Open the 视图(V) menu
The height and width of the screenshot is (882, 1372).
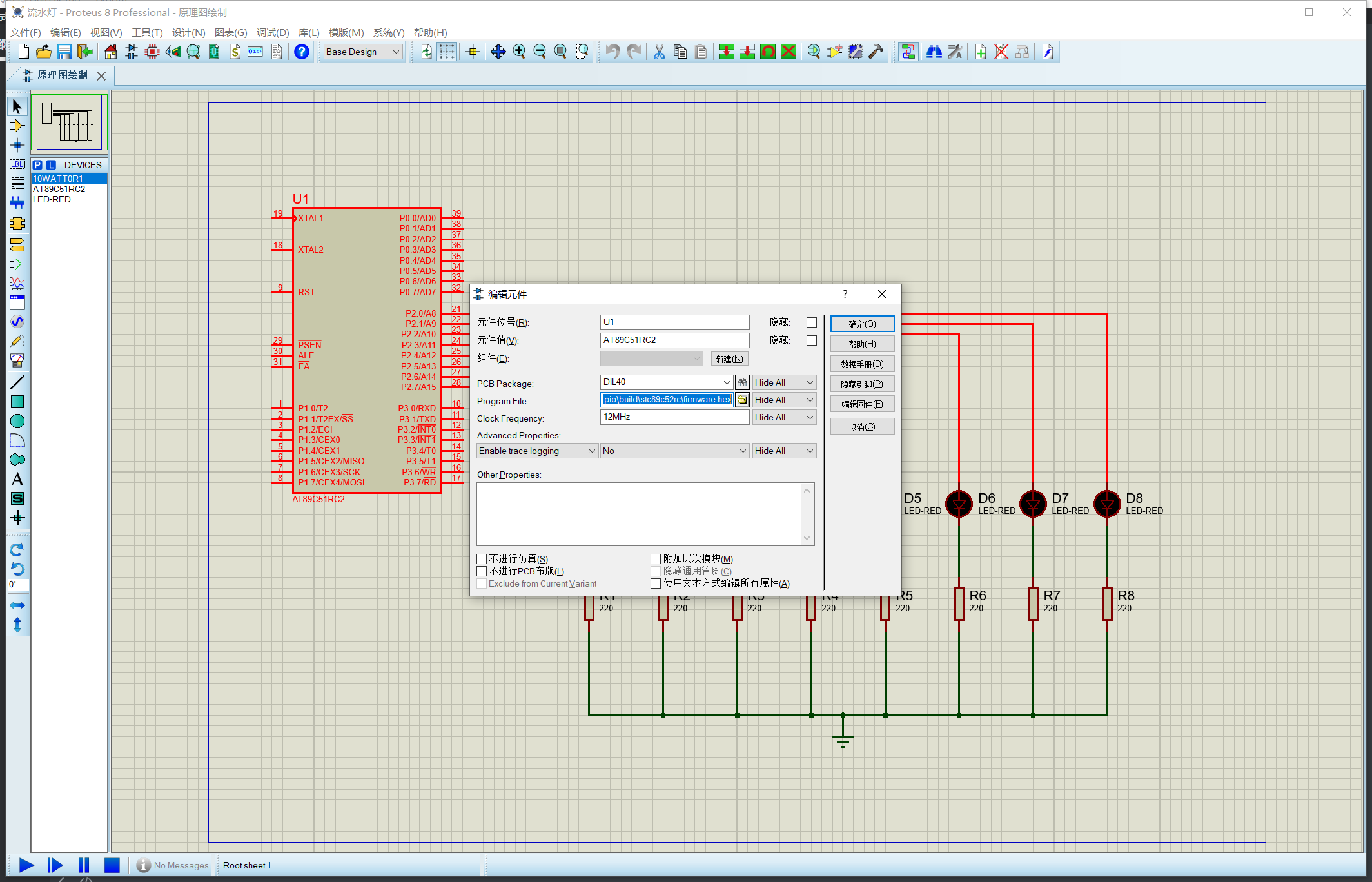[106, 32]
